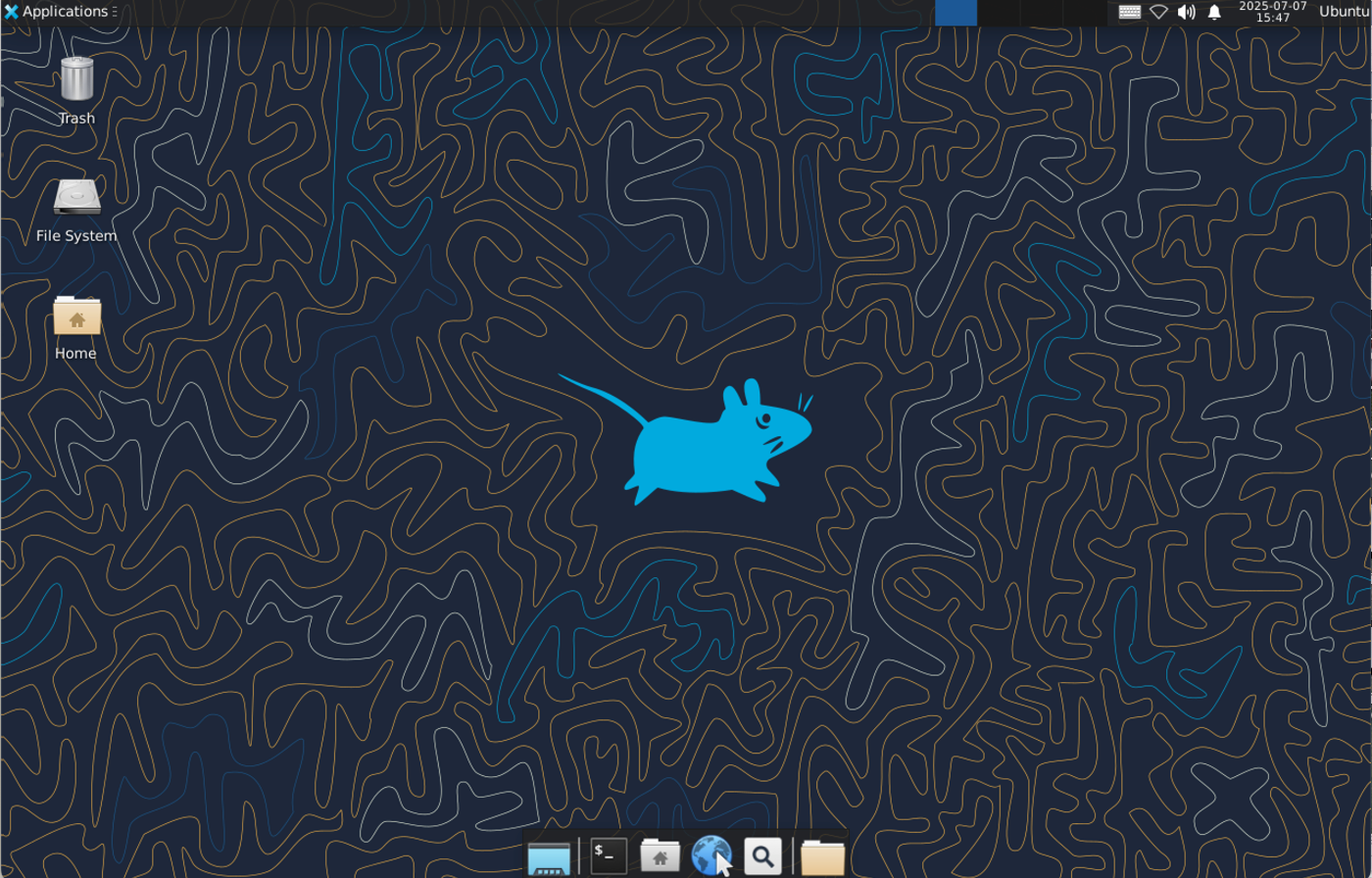Click the keyboard icon in system tray
The image size is (1372, 878).
tap(1129, 12)
